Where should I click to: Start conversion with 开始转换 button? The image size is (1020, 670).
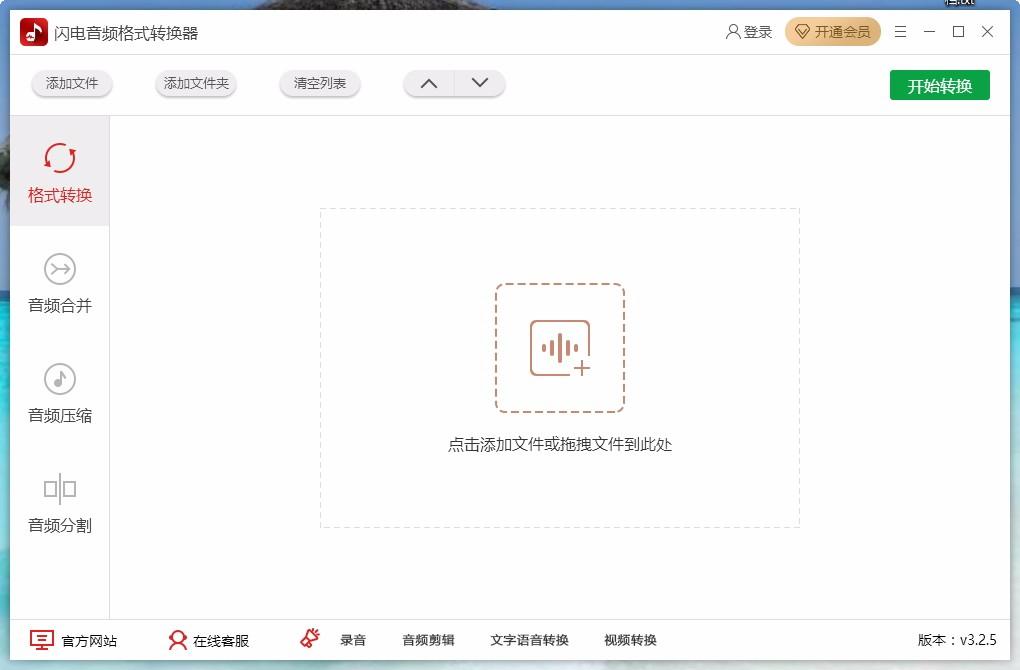tap(939, 85)
